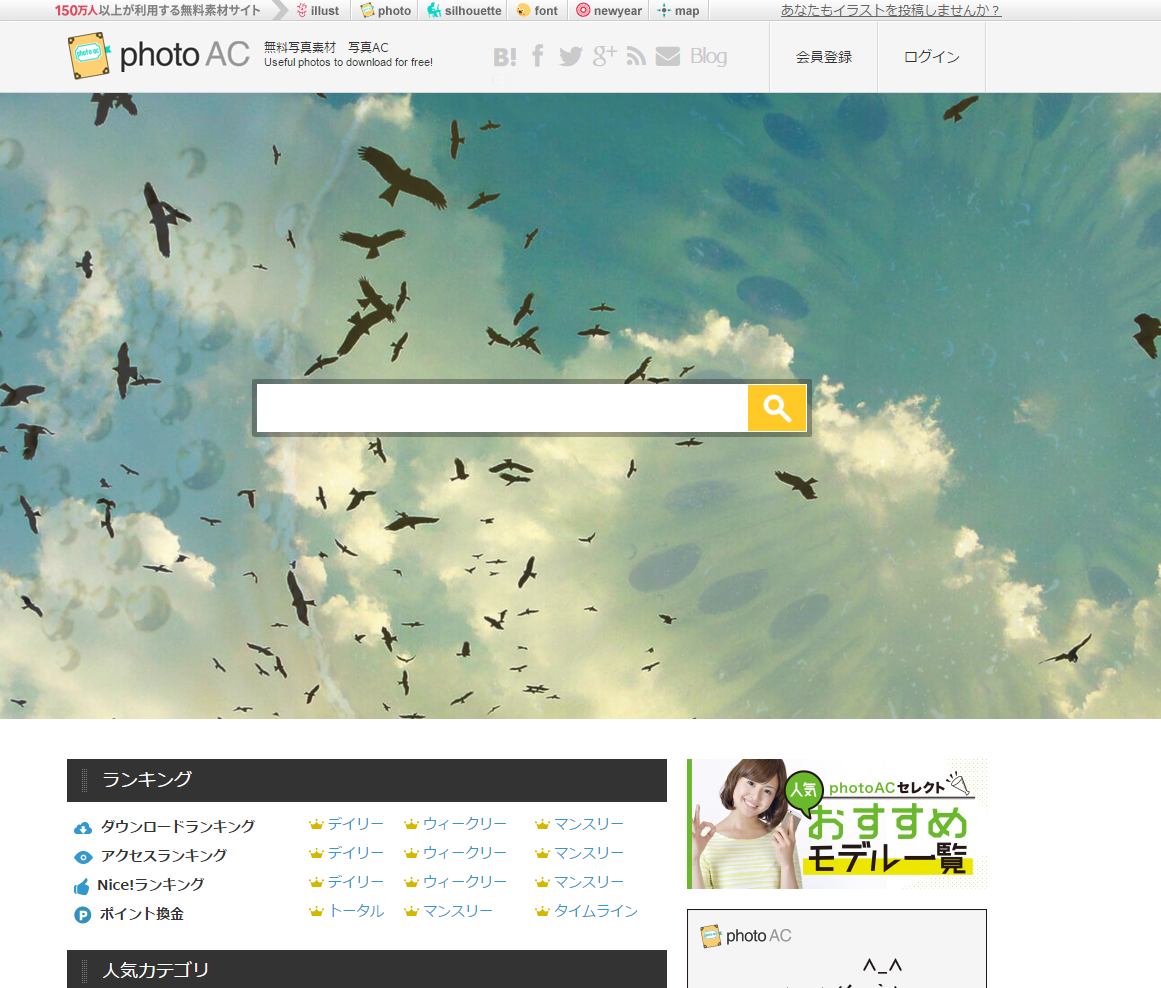Viewport: 1161px width, 988px height.
Task: Open the RSS feed icon
Action: point(636,56)
